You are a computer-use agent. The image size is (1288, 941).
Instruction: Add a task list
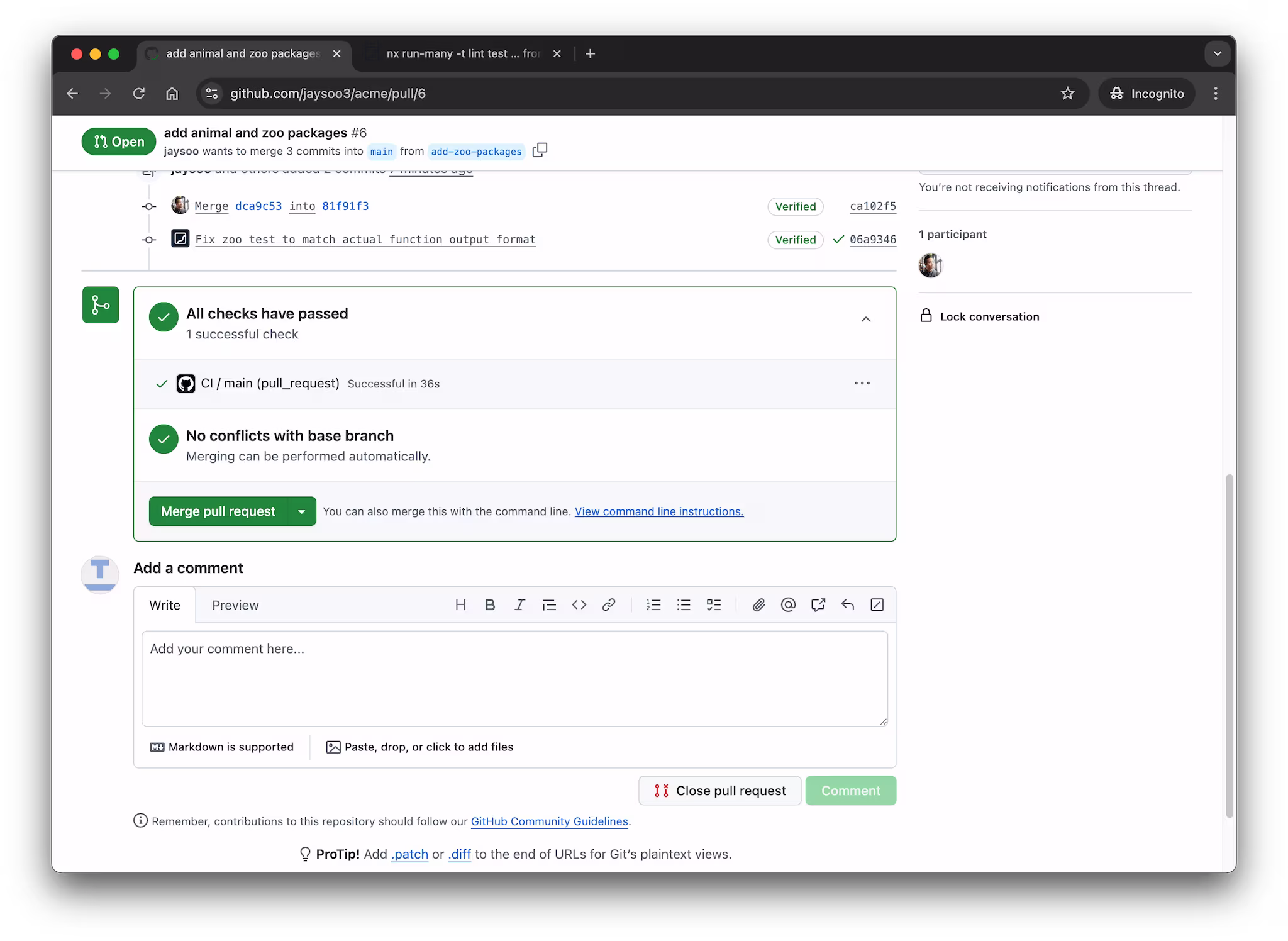tap(714, 604)
